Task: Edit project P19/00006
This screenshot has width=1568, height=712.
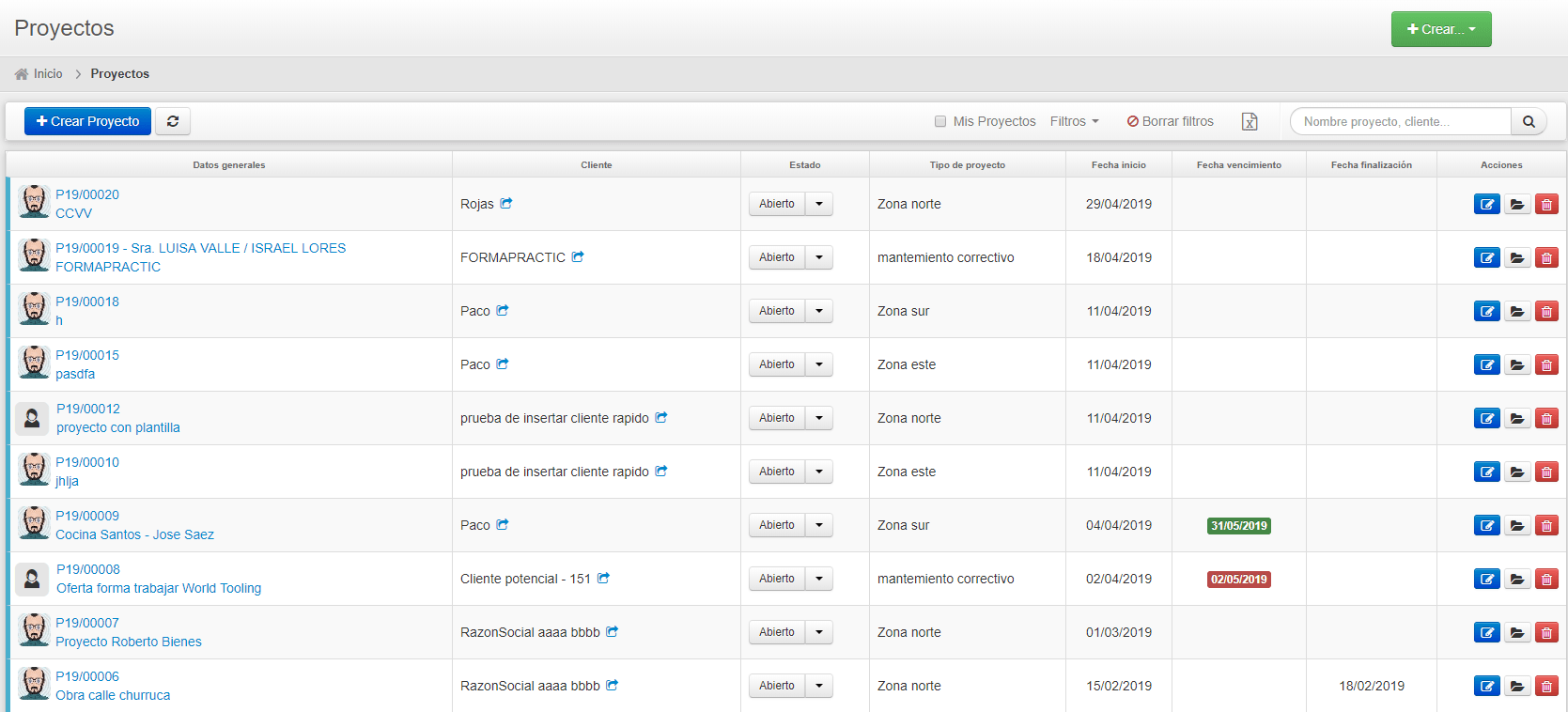Action: [x=1487, y=686]
